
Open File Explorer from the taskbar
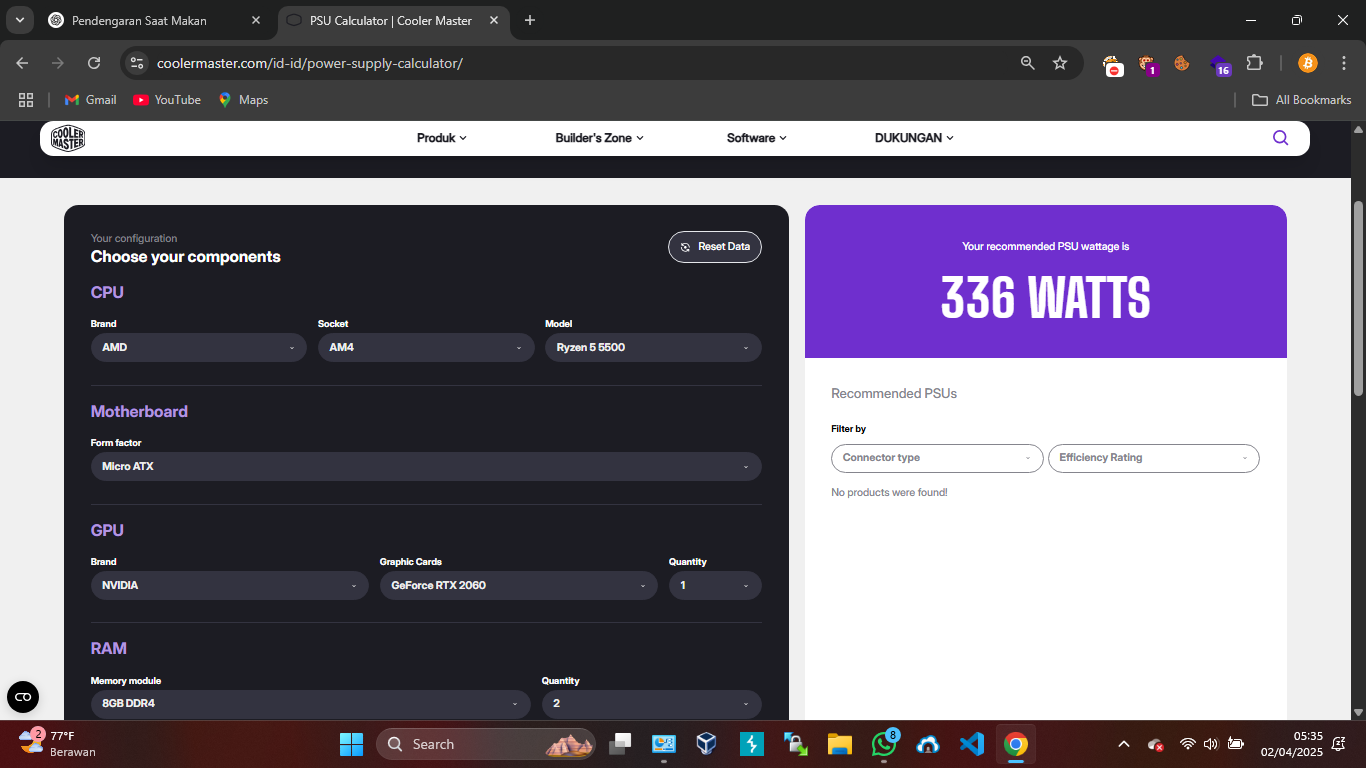click(x=839, y=744)
